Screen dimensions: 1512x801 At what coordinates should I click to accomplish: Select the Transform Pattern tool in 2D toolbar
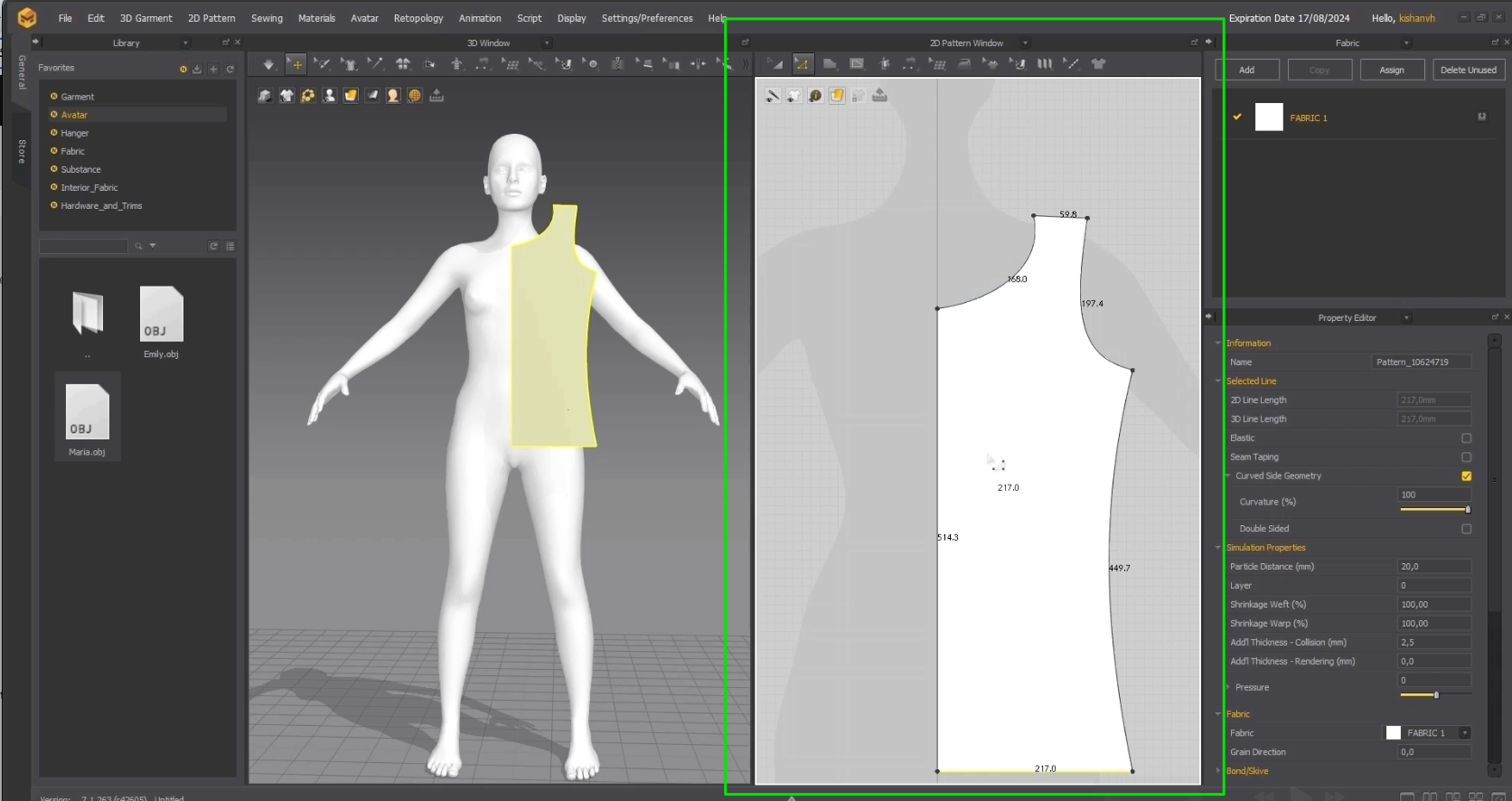click(x=775, y=64)
